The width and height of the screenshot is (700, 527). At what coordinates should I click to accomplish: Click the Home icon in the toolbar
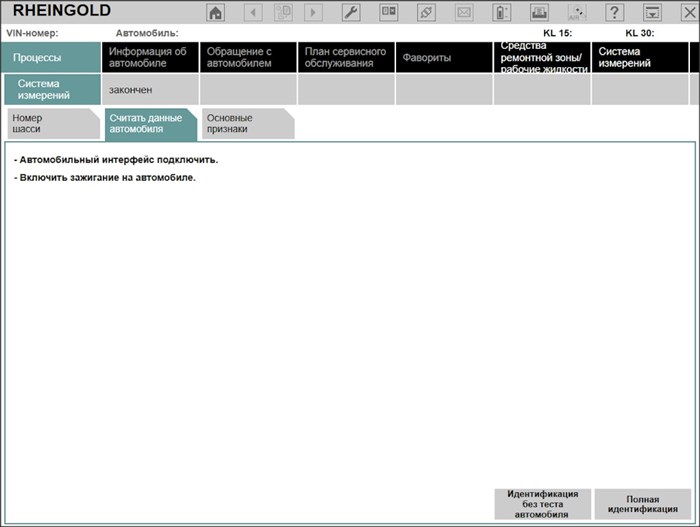tap(215, 13)
